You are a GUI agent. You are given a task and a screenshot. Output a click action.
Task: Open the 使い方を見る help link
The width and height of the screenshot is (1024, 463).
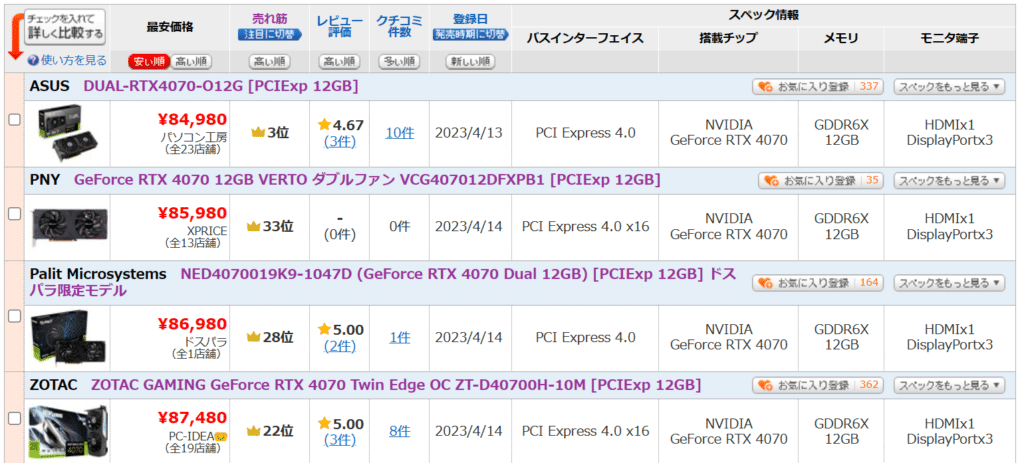[x=74, y=61]
